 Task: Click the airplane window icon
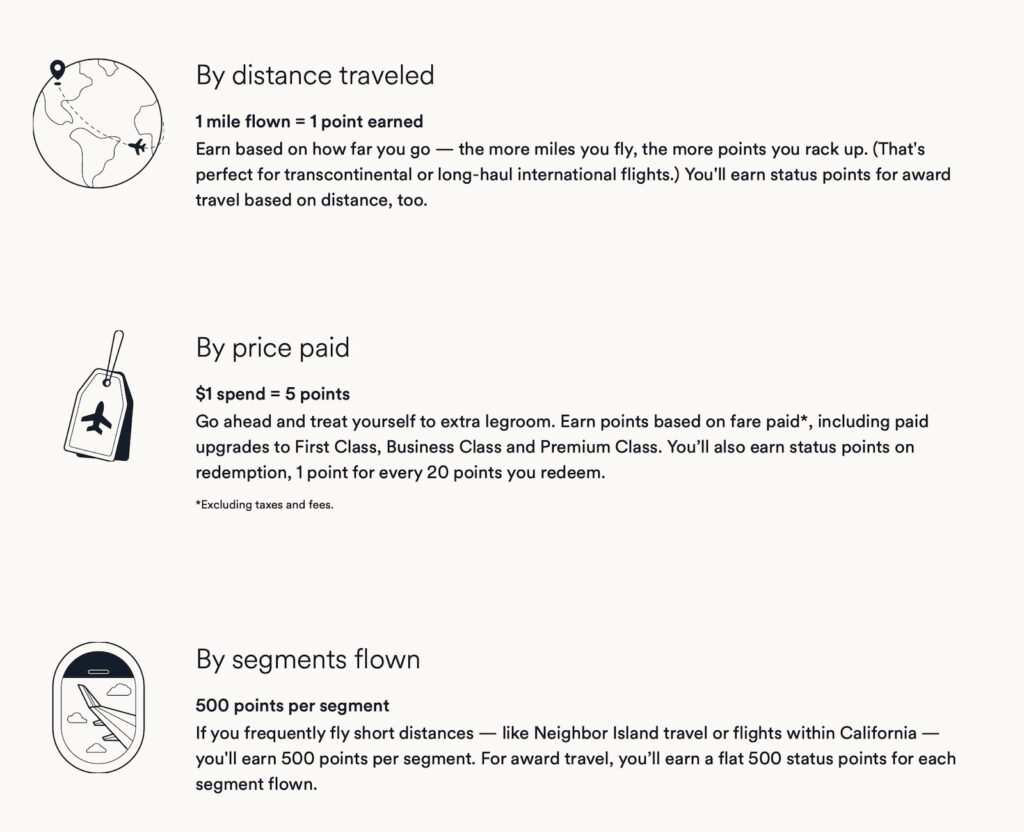[x=98, y=707]
